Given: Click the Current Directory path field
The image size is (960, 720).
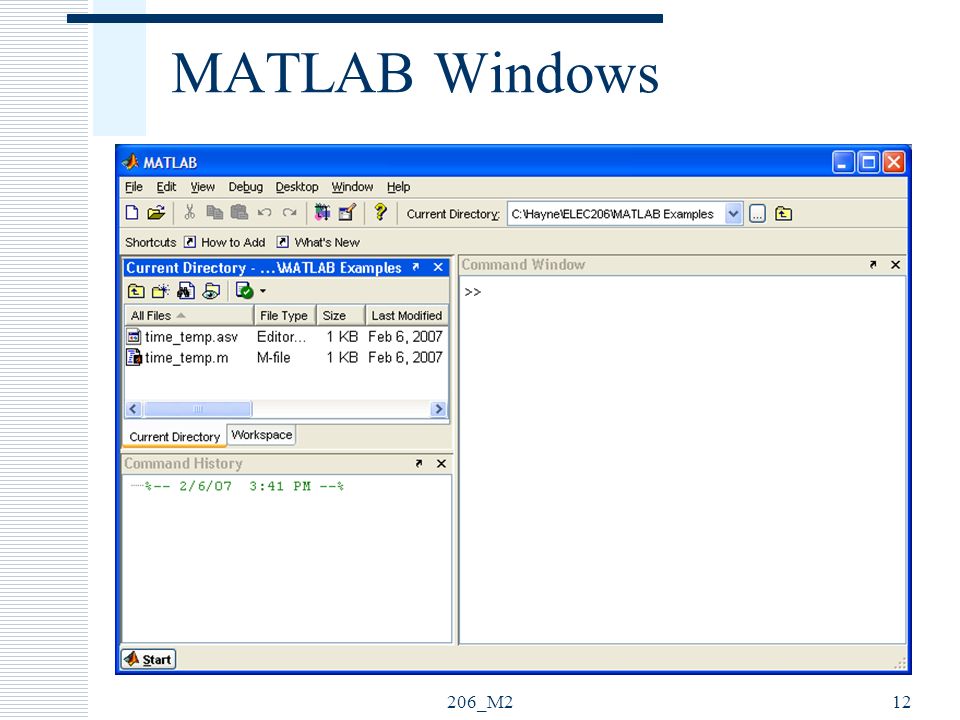Looking at the screenshot, I should (617, 214).
